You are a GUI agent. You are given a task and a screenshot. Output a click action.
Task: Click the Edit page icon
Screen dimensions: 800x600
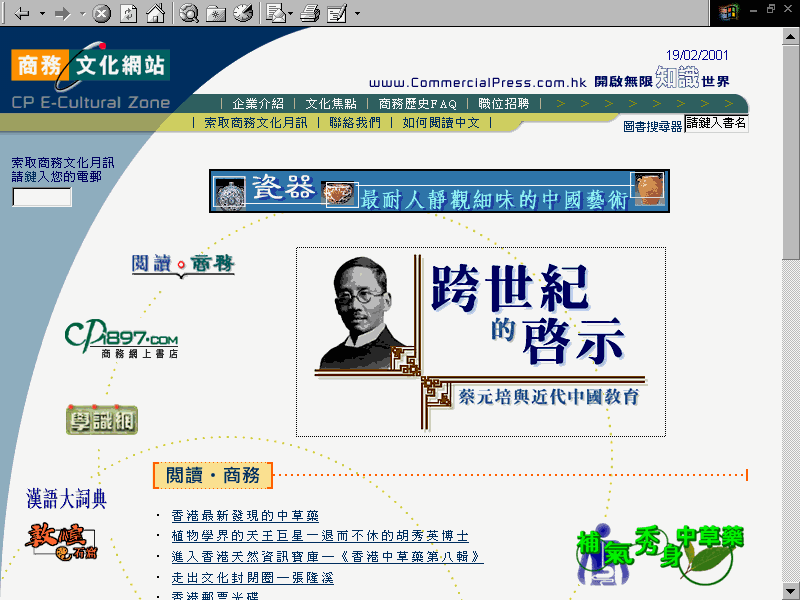coord(337,13)
